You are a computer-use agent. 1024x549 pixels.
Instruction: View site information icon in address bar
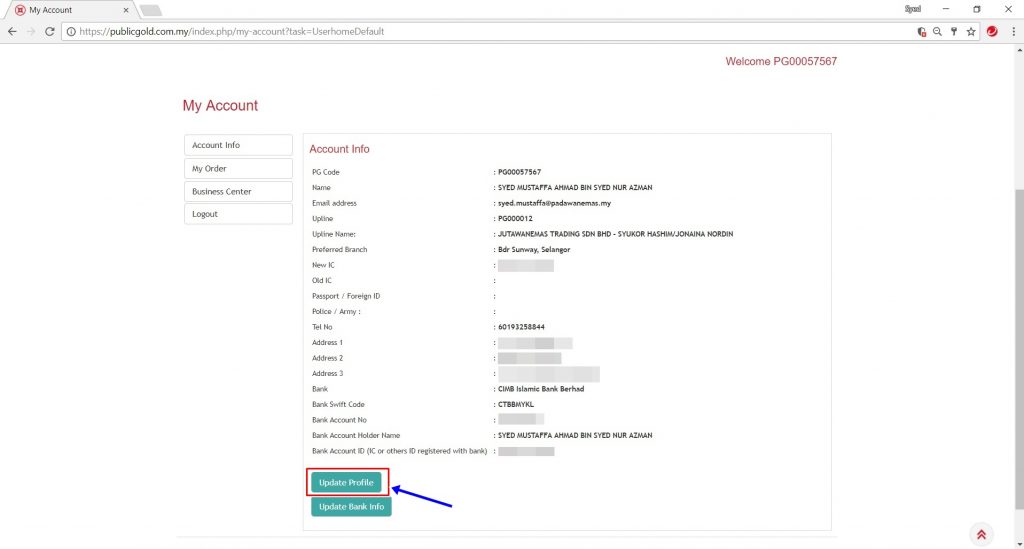pos(71,31)
